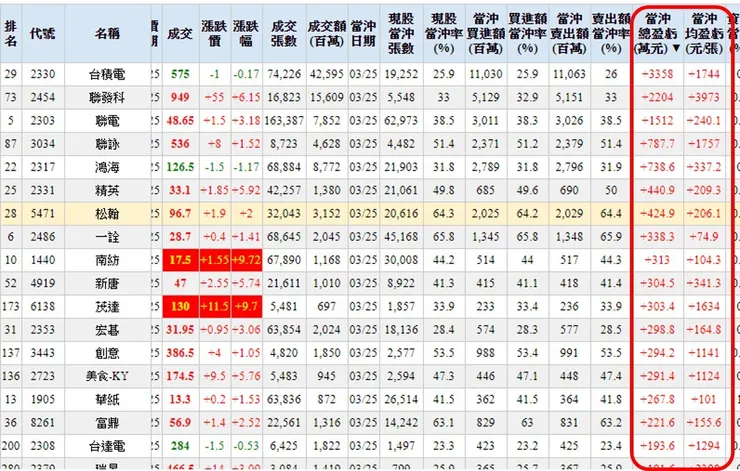The height and width of the screenshot is (471, 740).
Task: Click the 現股當沖率(%) column header
Action: pyautogui.click(x=444, y=34)
